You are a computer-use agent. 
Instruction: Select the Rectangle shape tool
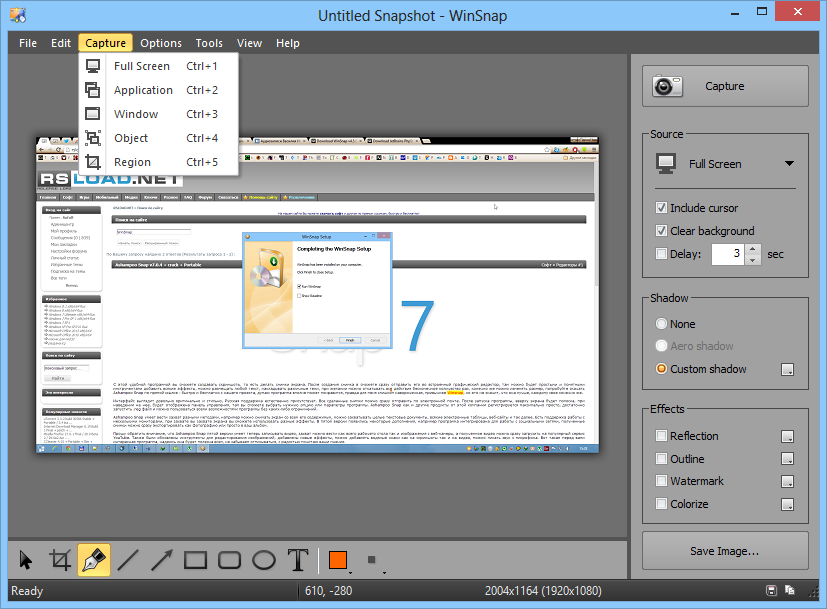pyautogui.click(x=195, y=560)
